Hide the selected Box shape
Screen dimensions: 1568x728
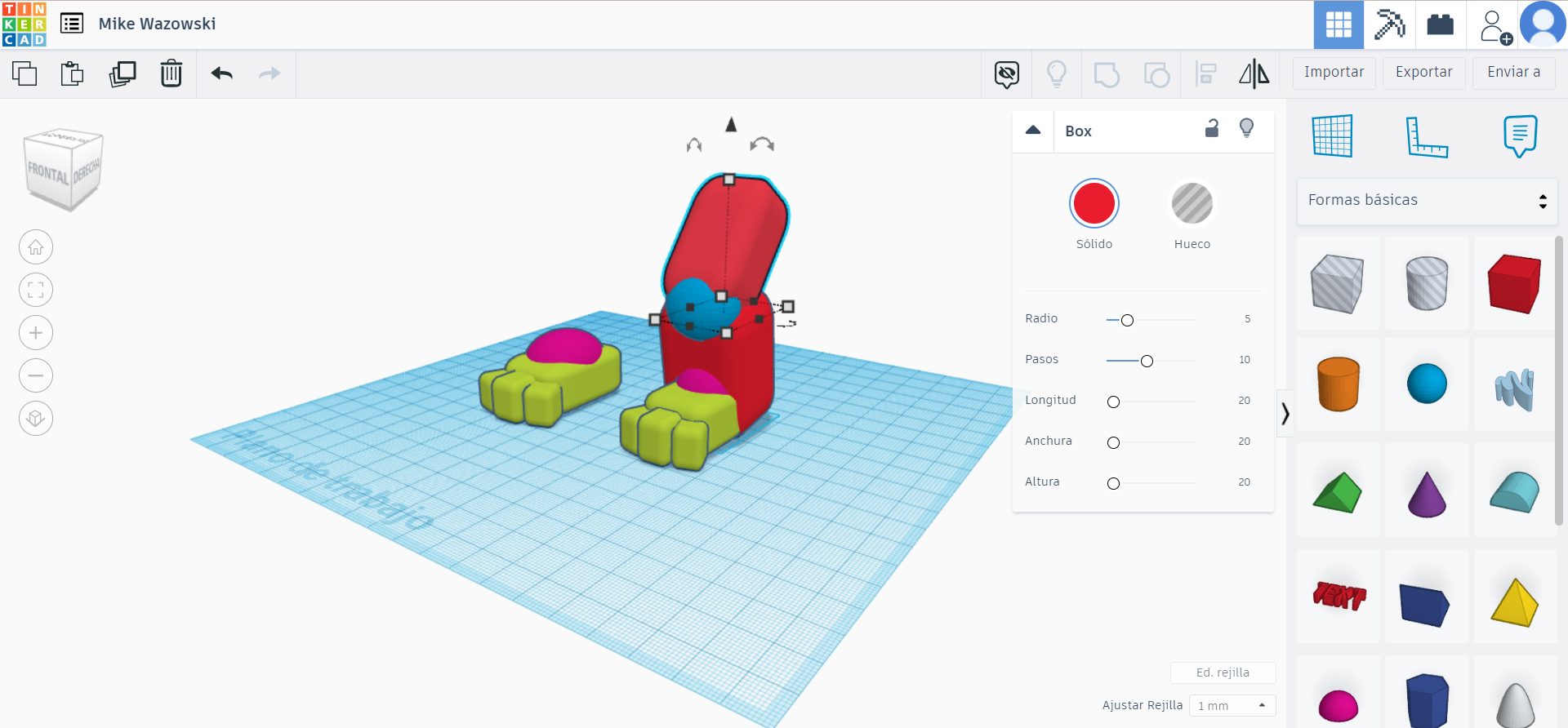[1247, 128]
